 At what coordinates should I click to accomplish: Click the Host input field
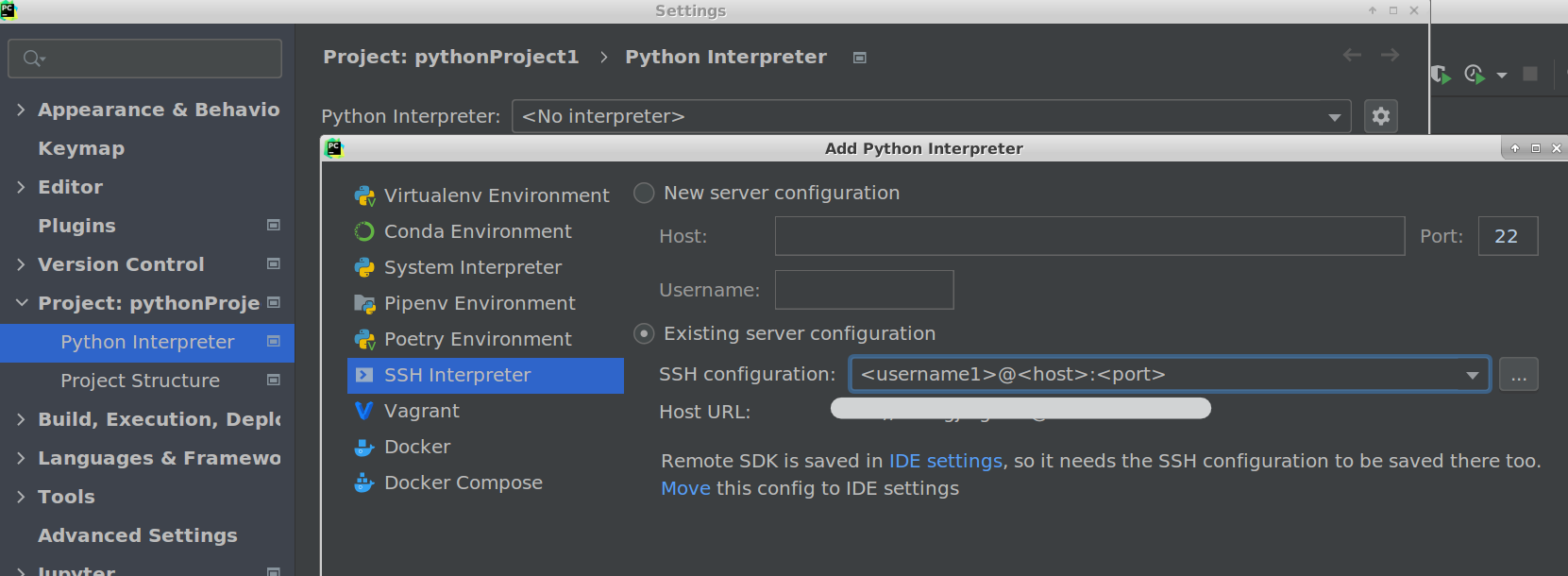[x=1088, y=236]
